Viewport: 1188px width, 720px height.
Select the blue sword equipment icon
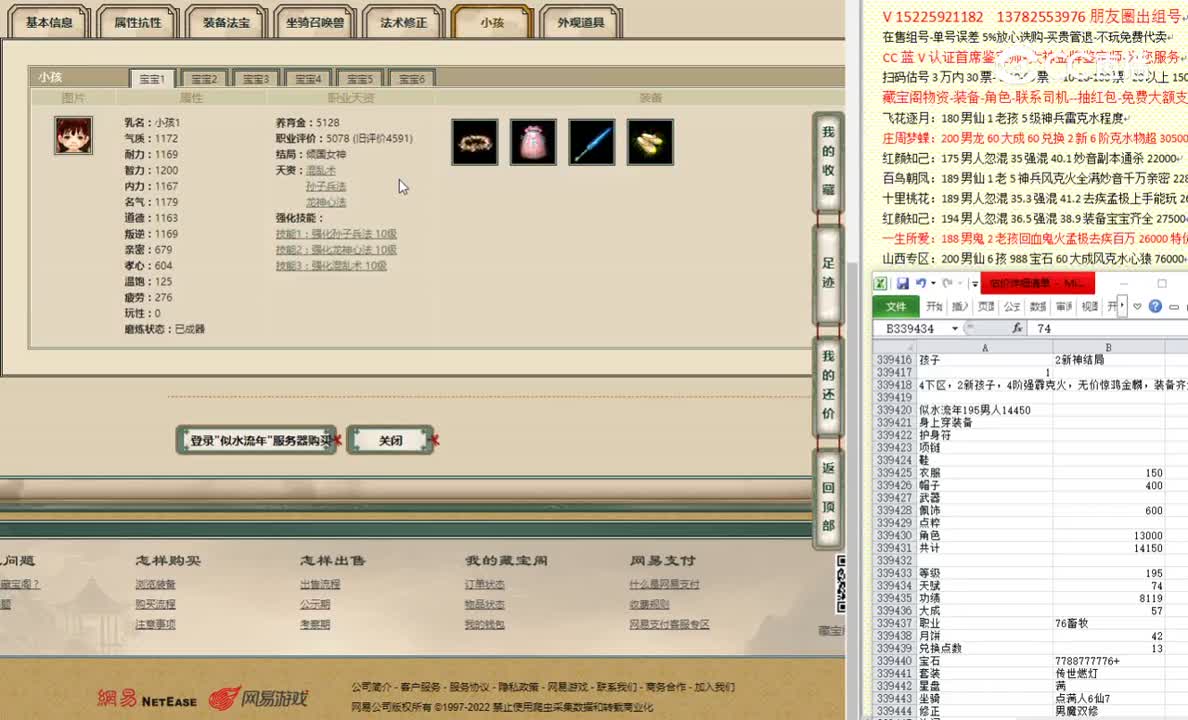click(x=592, y=142)
